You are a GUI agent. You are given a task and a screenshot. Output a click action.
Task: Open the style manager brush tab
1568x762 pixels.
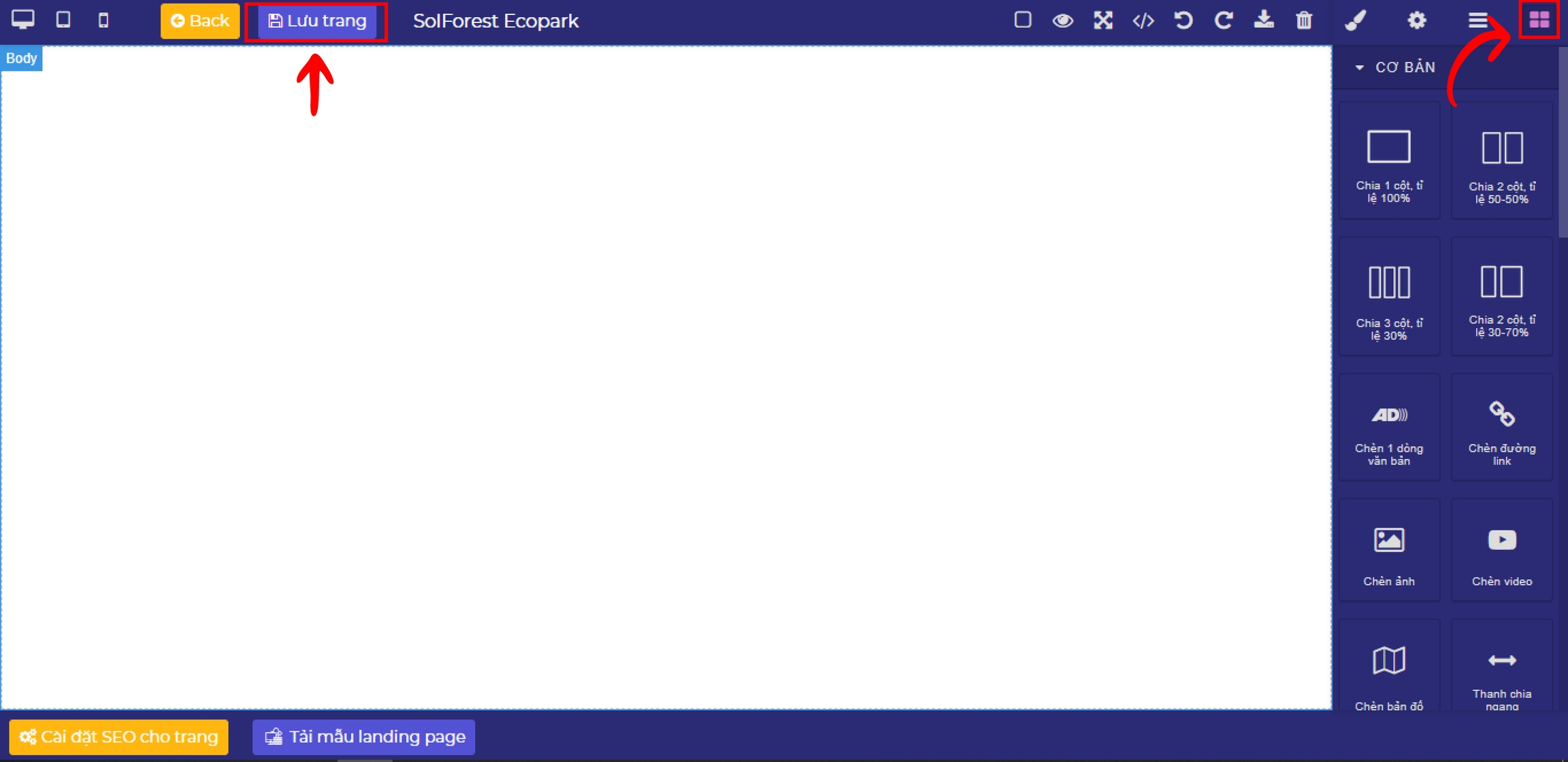(x=1356, y=20)
